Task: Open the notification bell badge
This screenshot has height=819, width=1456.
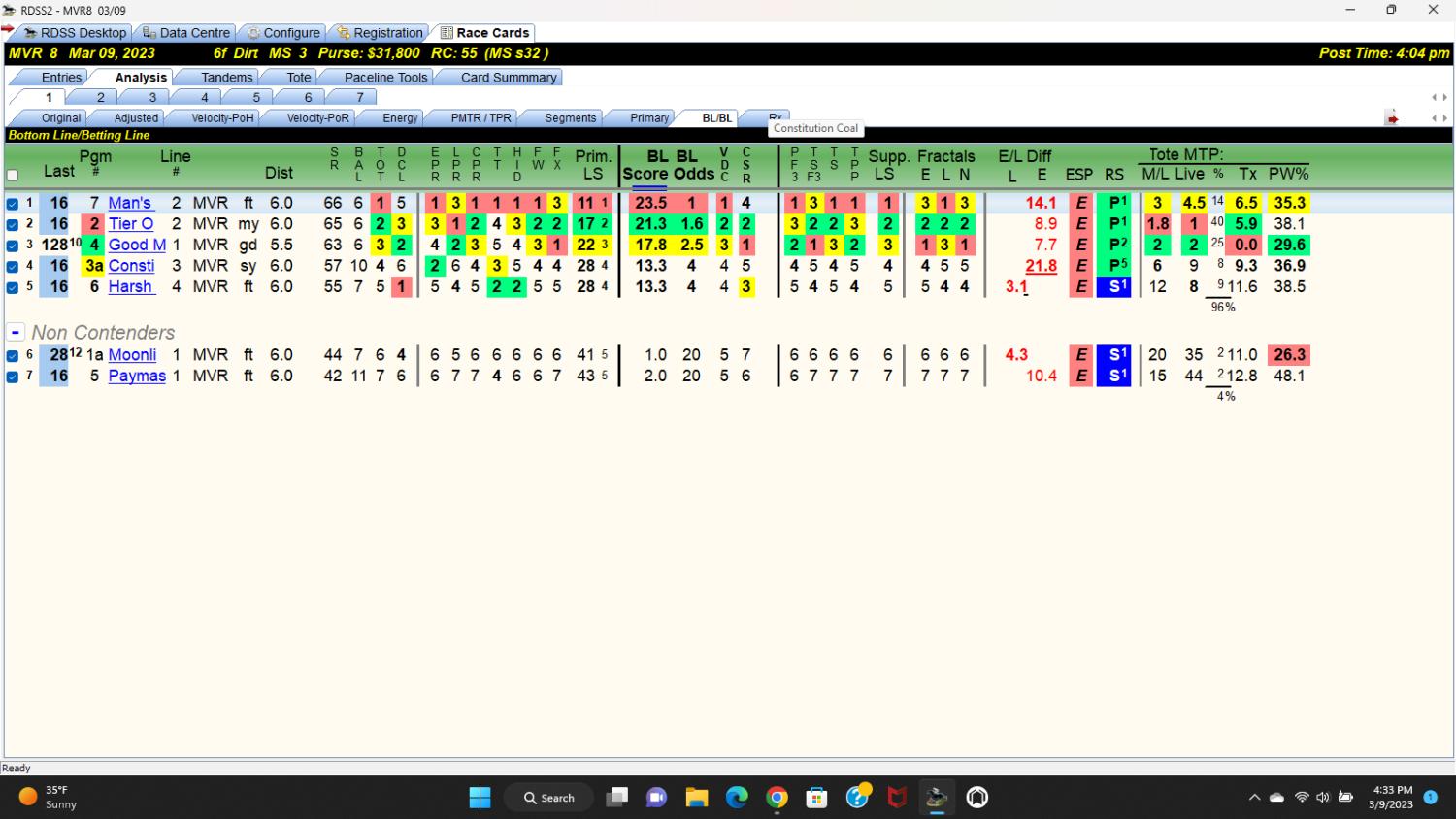Action: click(x=1430, y=797)
